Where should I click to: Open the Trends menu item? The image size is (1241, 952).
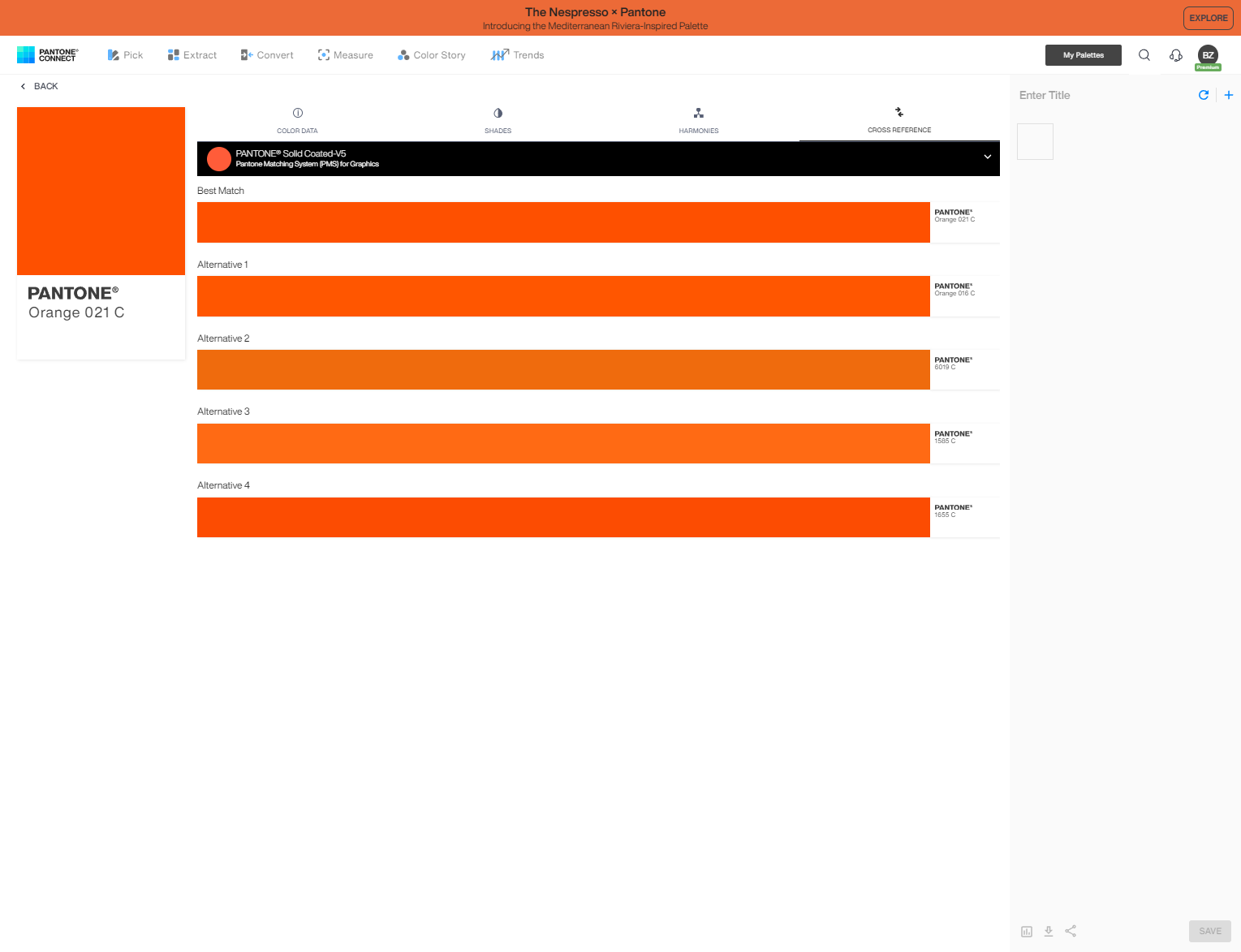coord(517,55)
